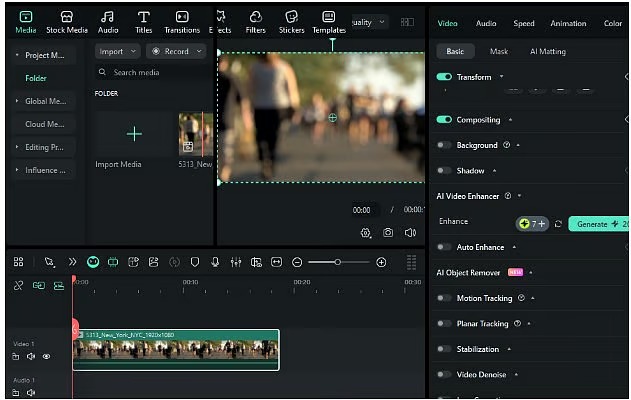Image resolution: width=631 pixels, height=400 pixels.
Task: Click the compare view icon beside quality dropdown
Action: point(407,22)
